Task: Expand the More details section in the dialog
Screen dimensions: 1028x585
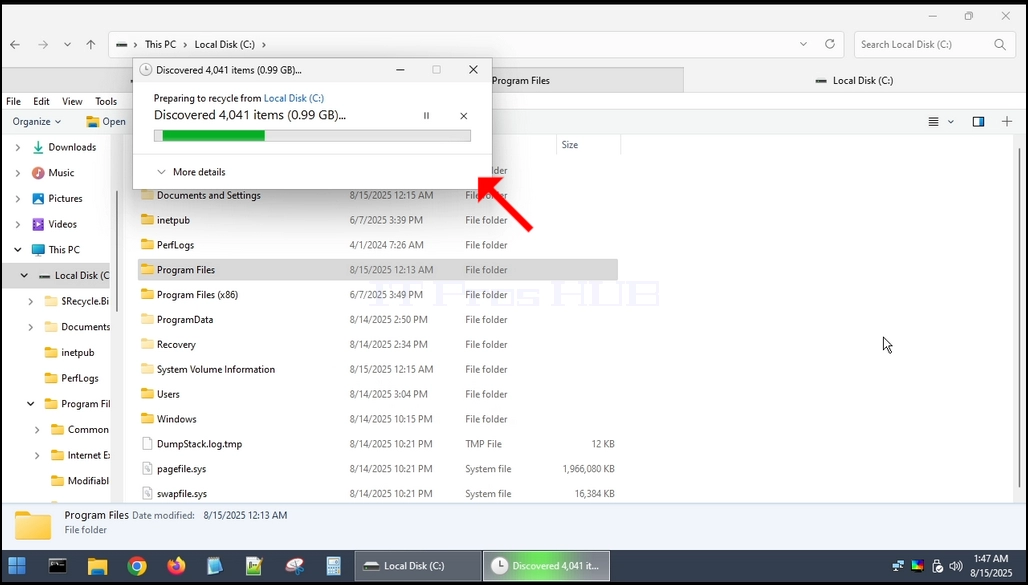Action: (x=191, y=172)
